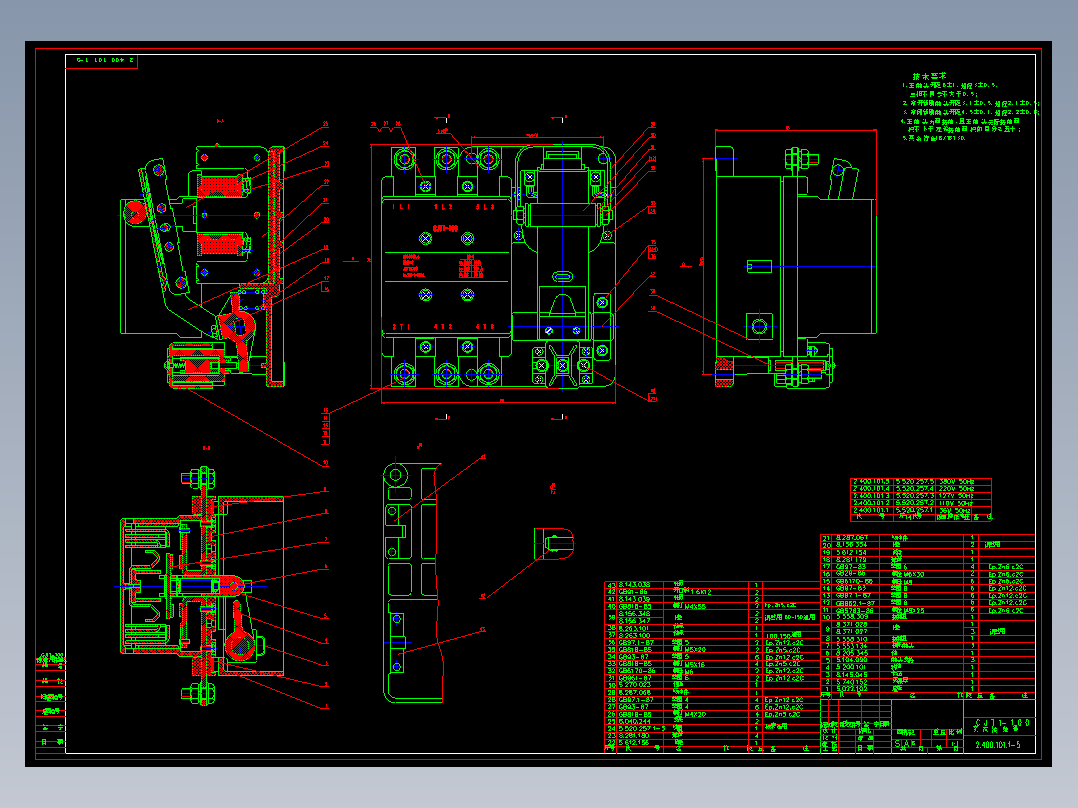Click the mirrored drawing number box top-left
Screen dimensions: 1078x808
(102, 61)
